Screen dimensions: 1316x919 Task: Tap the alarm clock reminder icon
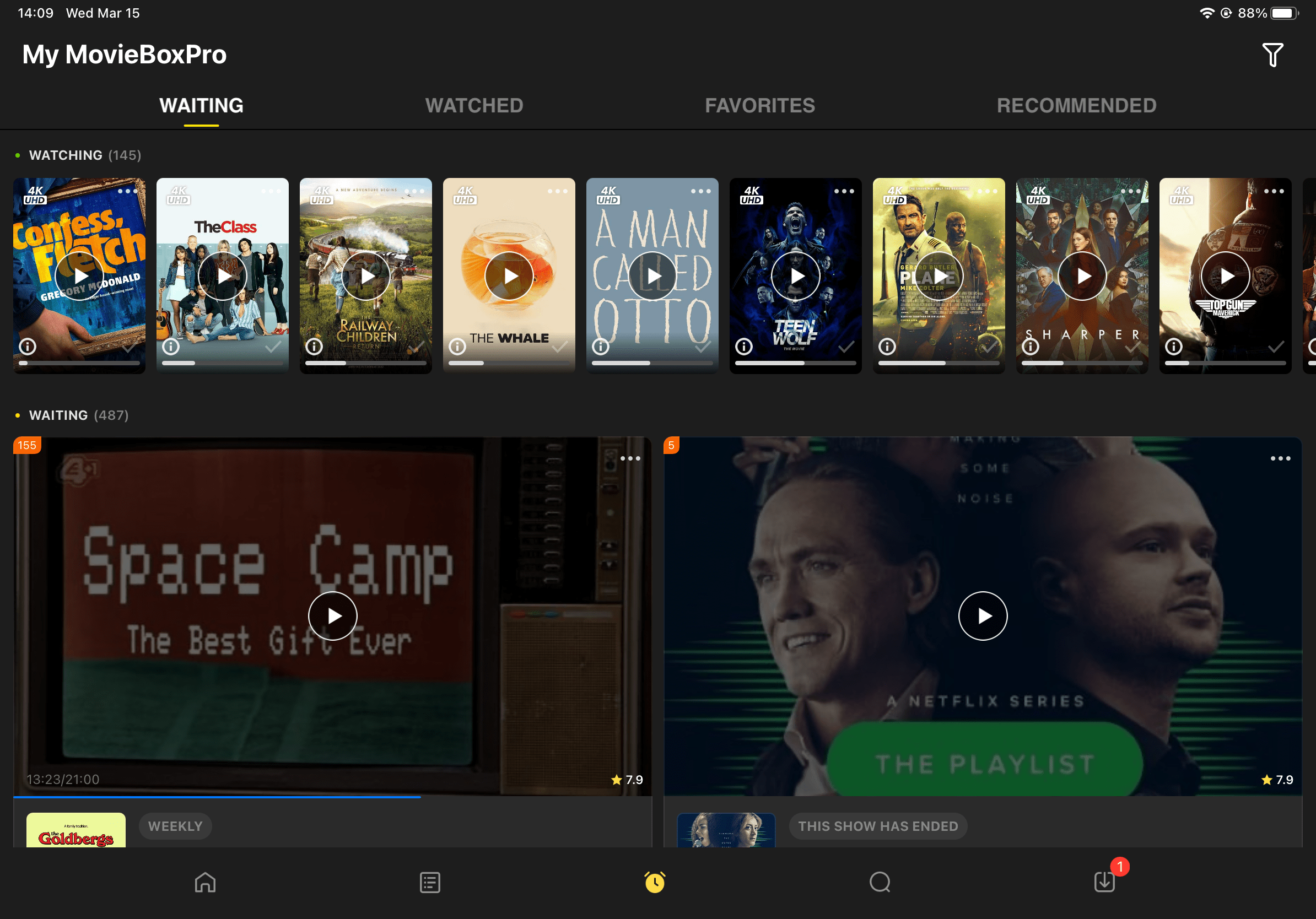654,883
